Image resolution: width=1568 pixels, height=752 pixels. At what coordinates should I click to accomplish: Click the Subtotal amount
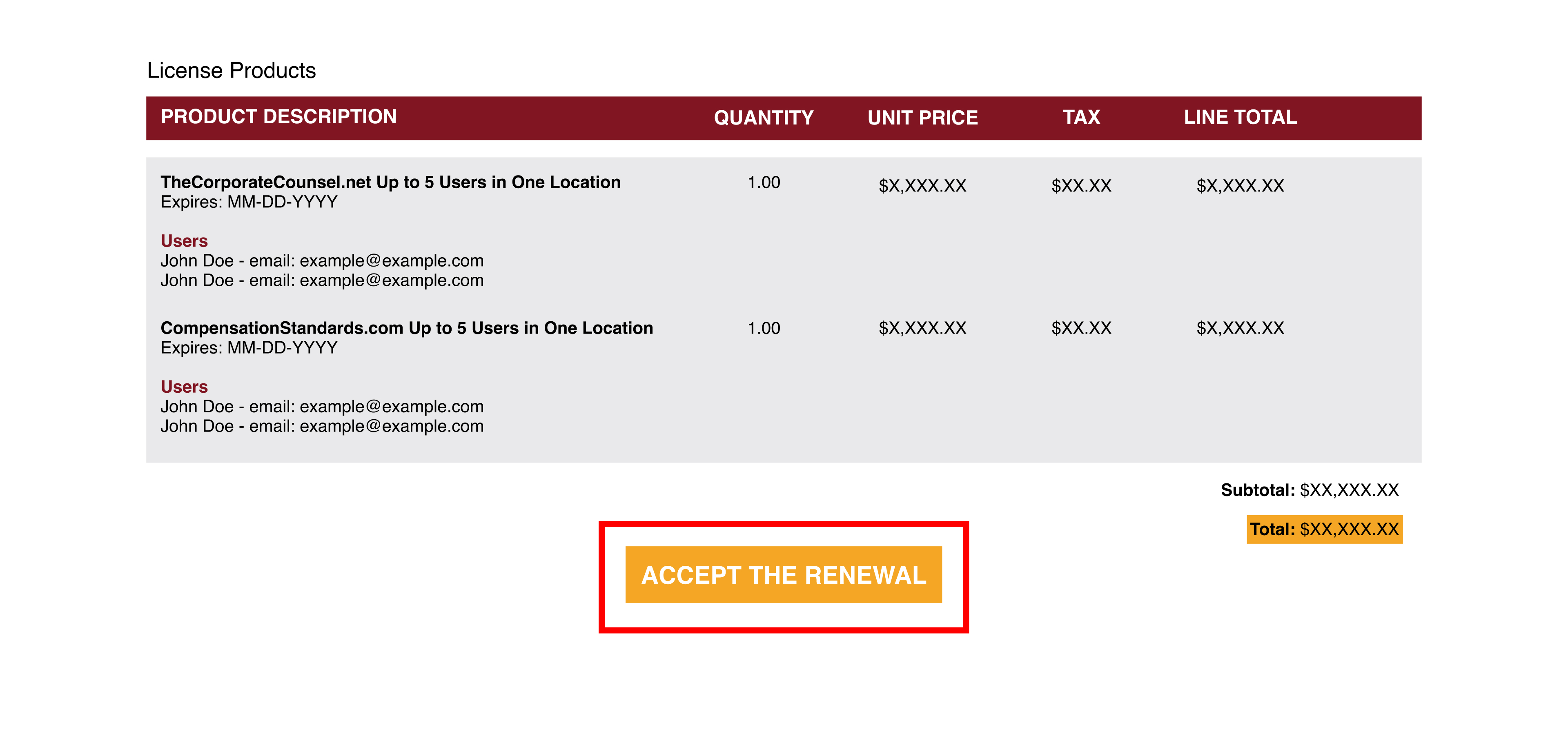pos(1350,490)
